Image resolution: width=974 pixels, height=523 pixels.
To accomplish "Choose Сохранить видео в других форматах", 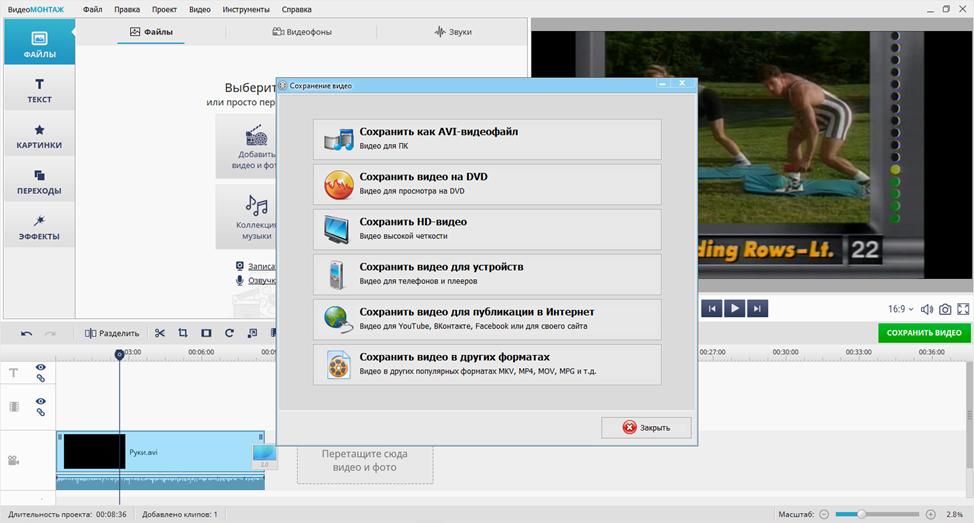I will [487, 365].
